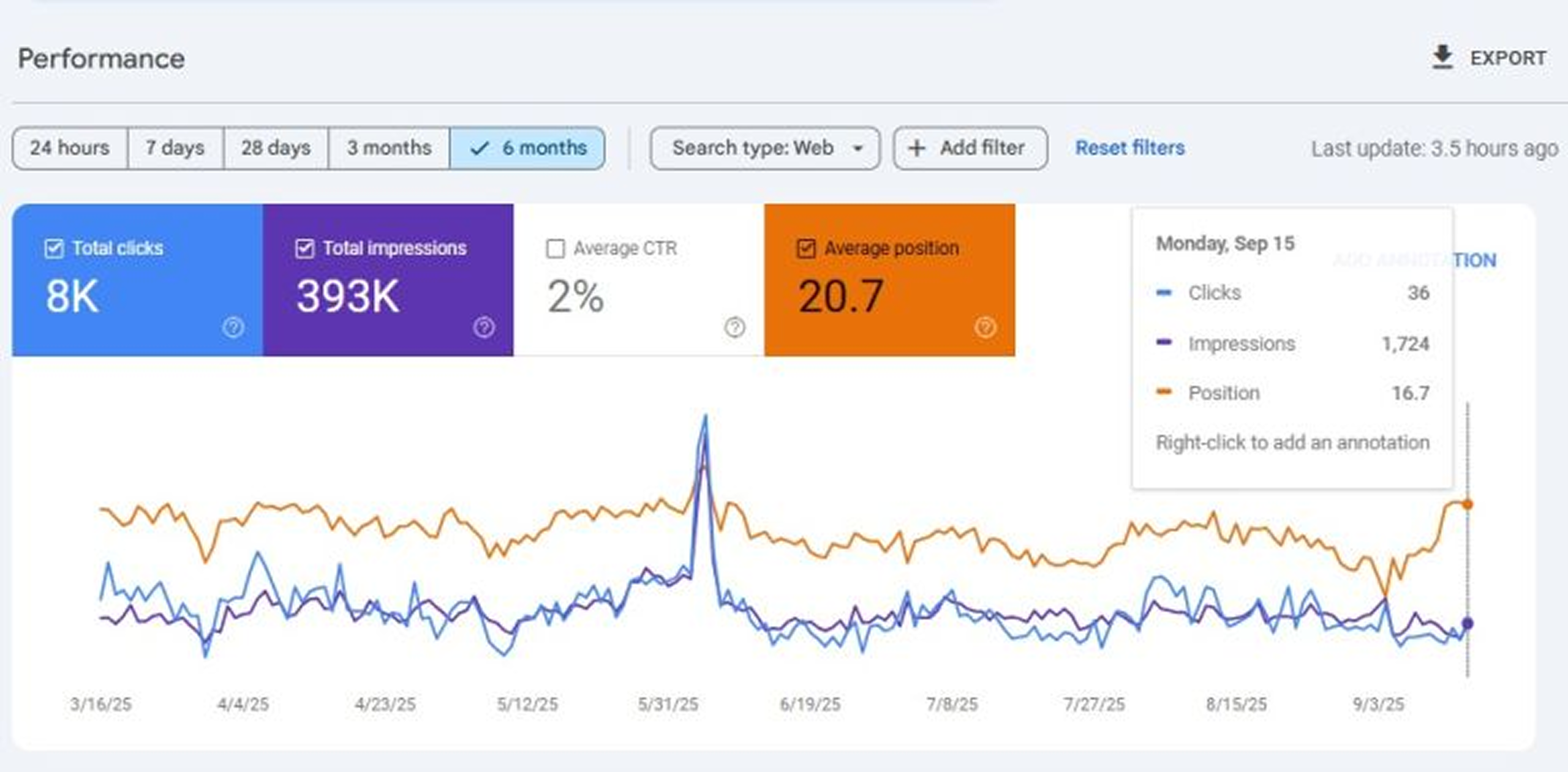Image resolution: width=1568 pixels, height=772 pixels.
Task: Click the purple impressions marker on Sep 15
Action: (1467, 624)
